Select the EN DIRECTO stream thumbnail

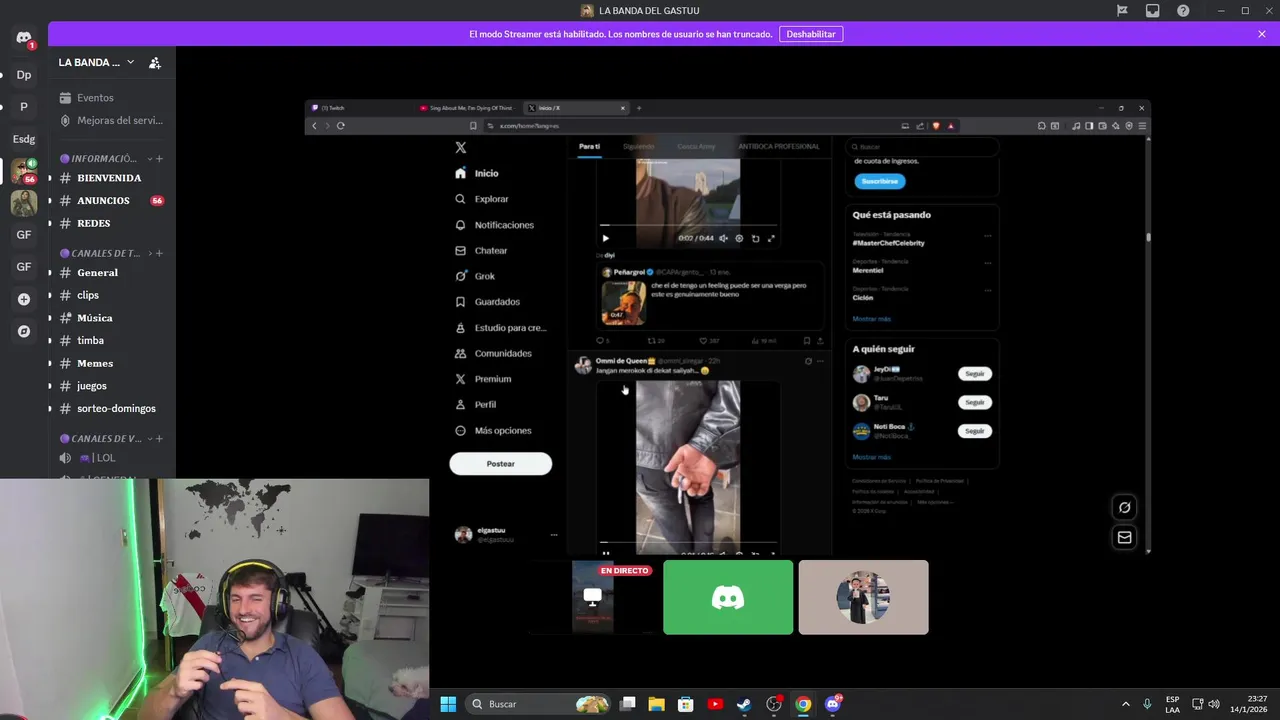594,597
